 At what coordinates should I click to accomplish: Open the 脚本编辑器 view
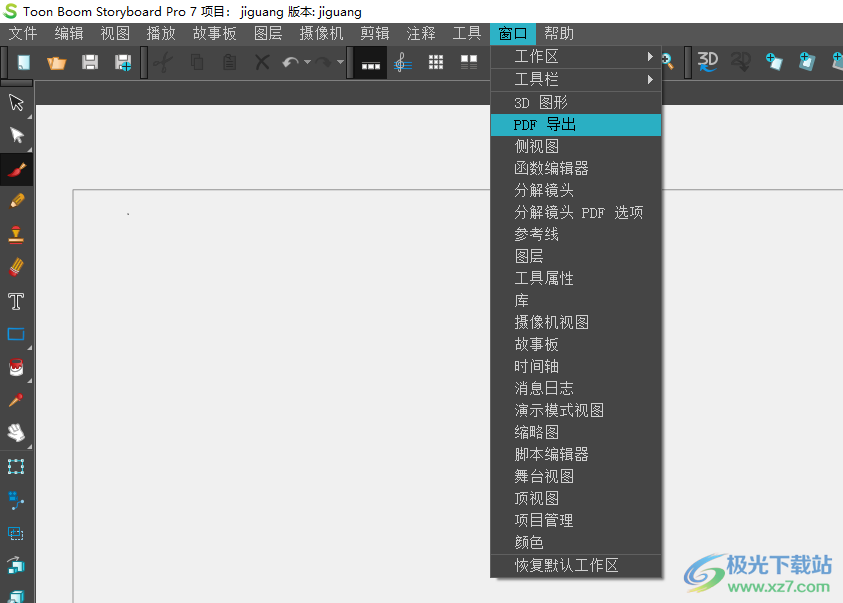coord(576,455)
